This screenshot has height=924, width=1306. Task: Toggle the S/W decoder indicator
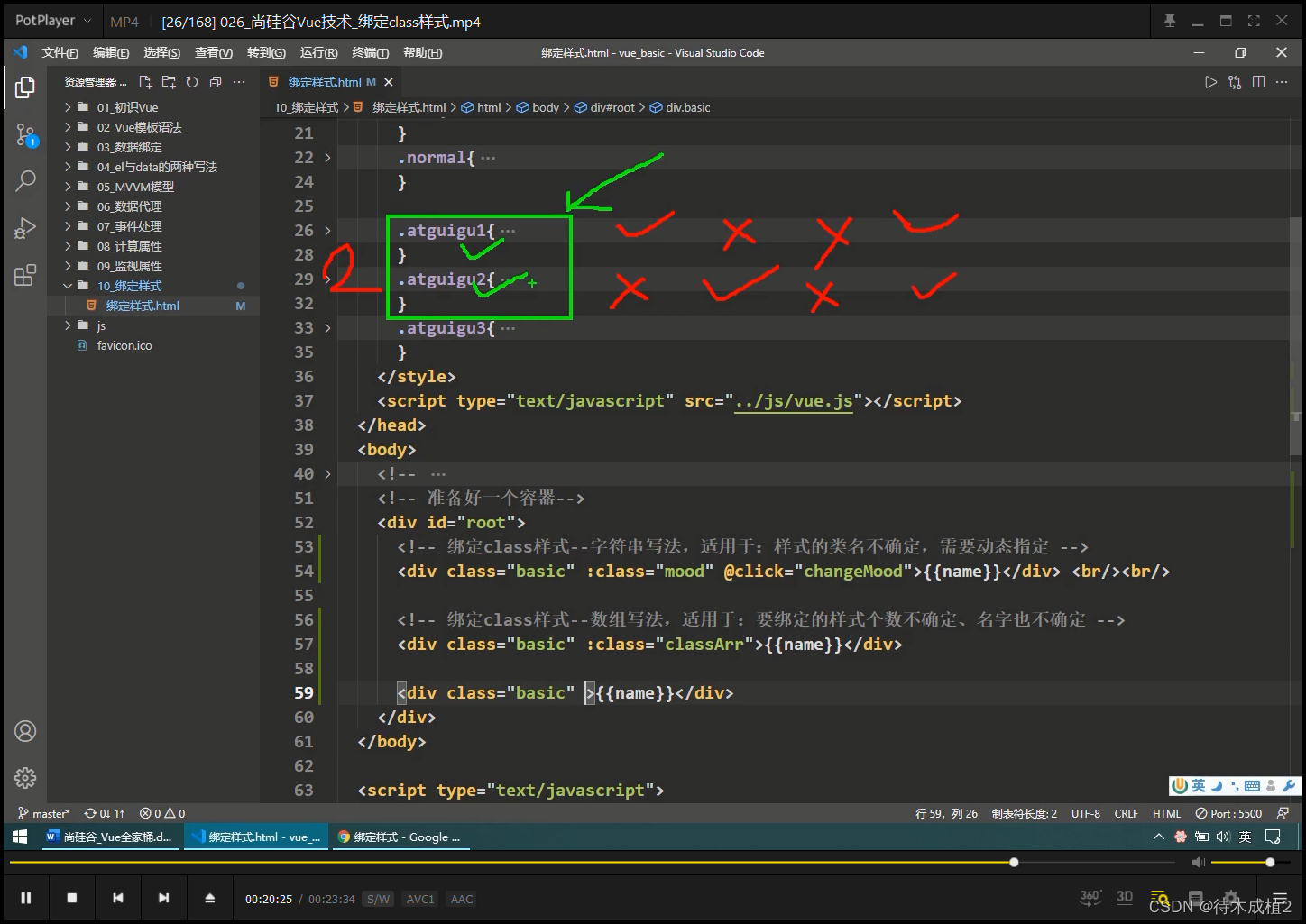click(378, 899)
